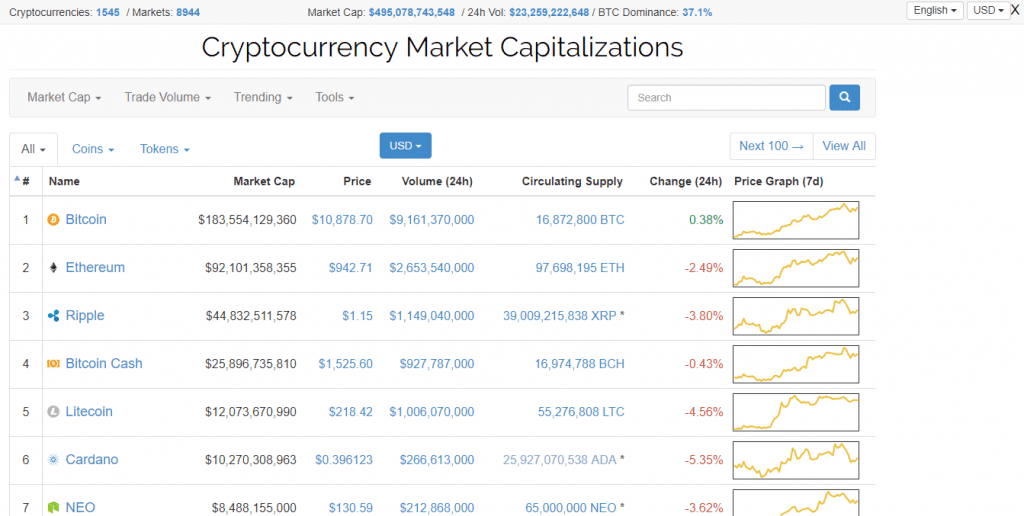1024x516 pixels.
Task: Open the Bitcoin Cash page link
Action: click(x=104, y=364)
